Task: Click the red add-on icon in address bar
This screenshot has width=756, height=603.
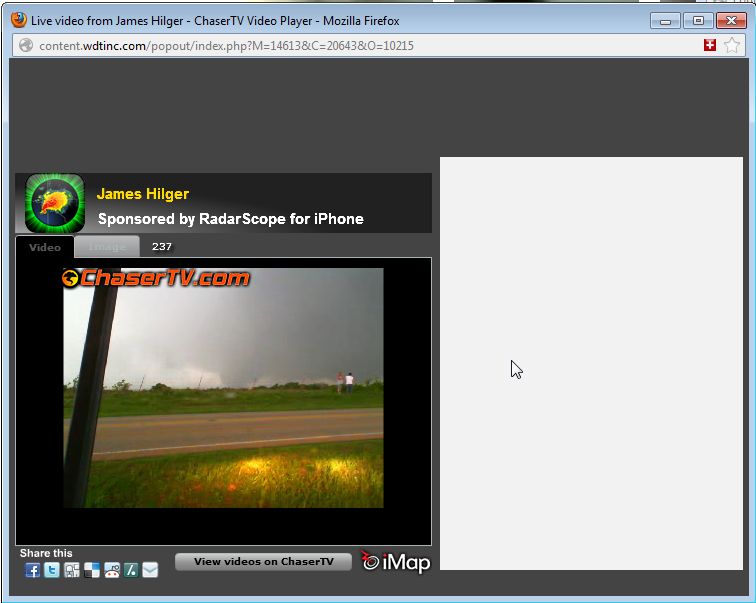Action: 710,45
